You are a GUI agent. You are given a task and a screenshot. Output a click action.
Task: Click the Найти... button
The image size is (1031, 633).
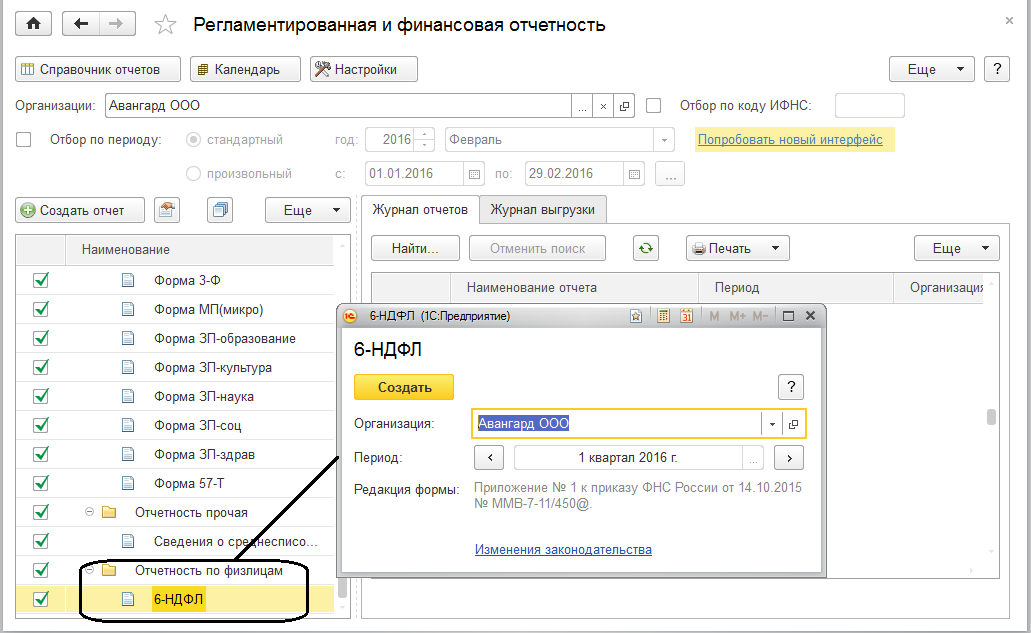point(416,248)
